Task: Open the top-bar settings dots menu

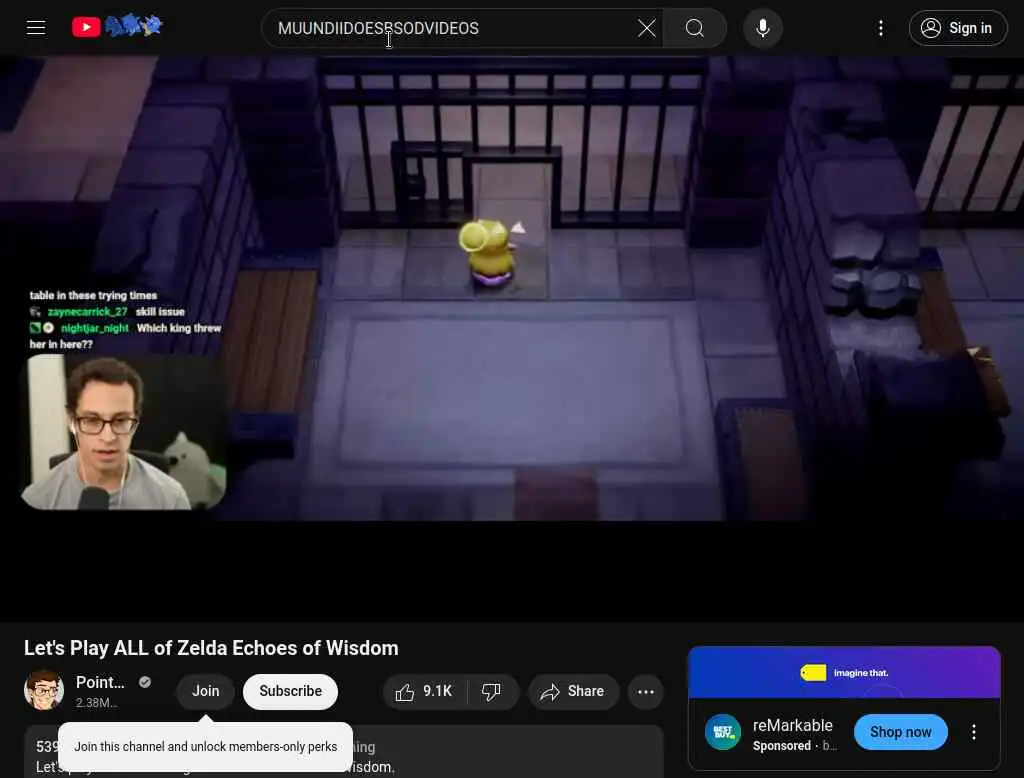Action: coord(881,28)
